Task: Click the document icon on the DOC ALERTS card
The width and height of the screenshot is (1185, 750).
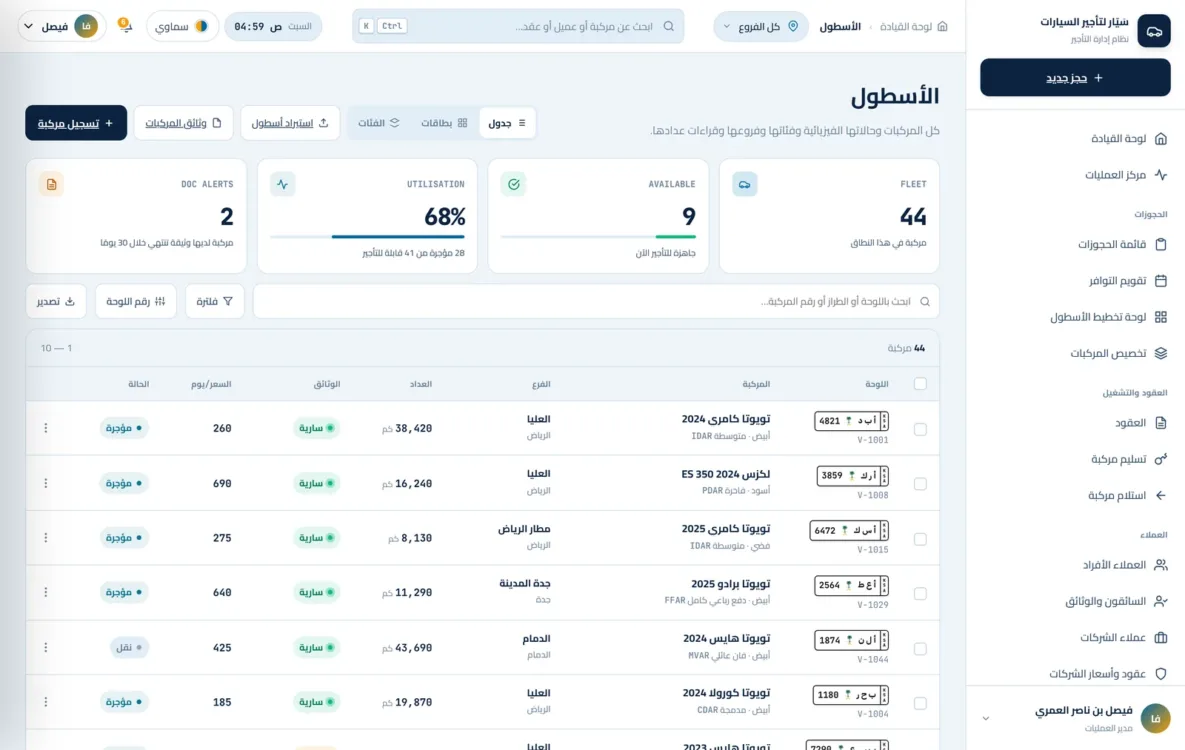Action: (51, 184)
